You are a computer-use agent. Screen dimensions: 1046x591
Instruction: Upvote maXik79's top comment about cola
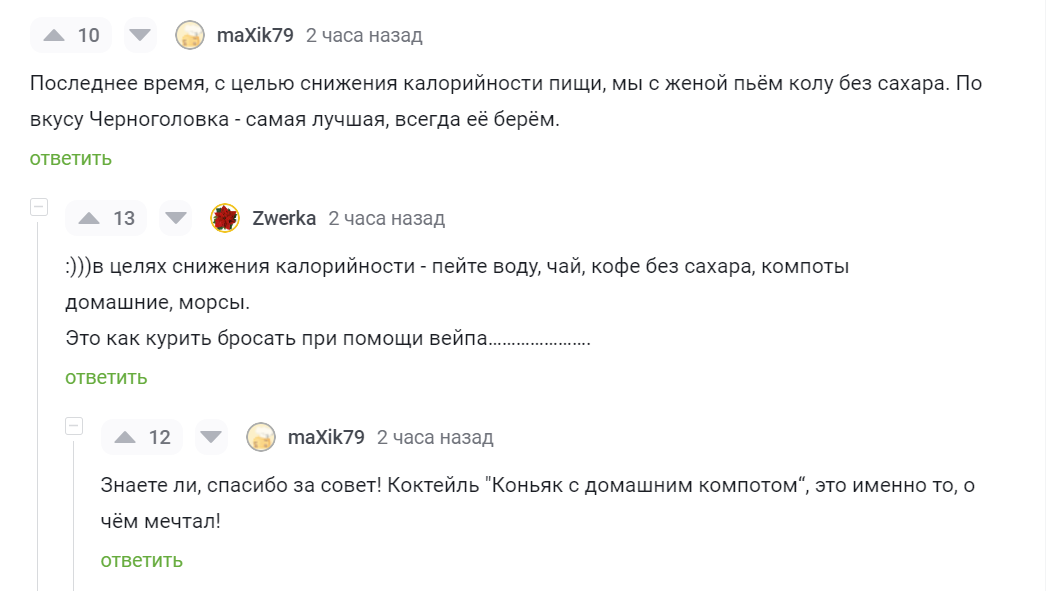(55, 34)
